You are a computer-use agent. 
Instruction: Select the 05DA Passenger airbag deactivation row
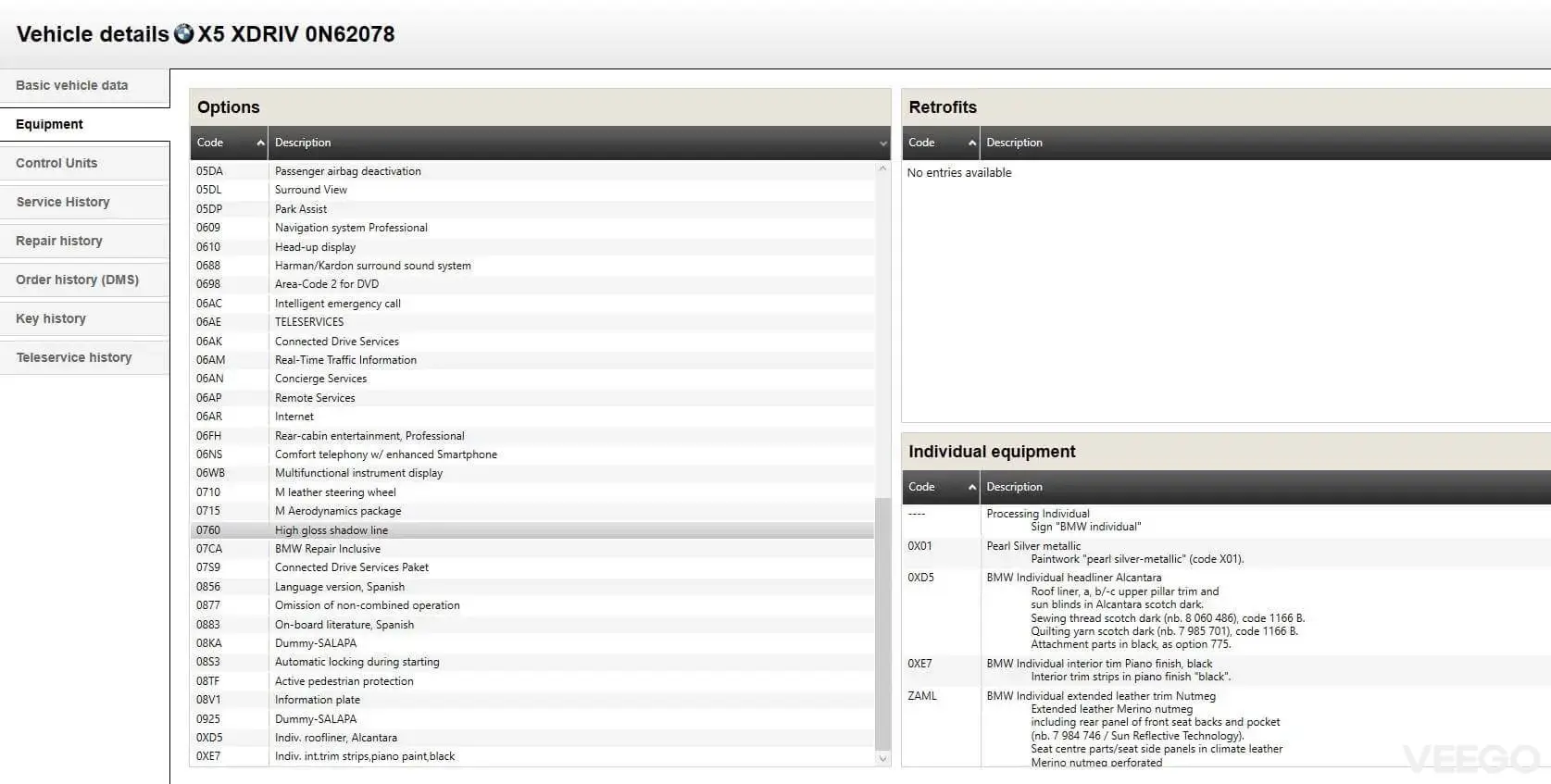pos(532,171)
